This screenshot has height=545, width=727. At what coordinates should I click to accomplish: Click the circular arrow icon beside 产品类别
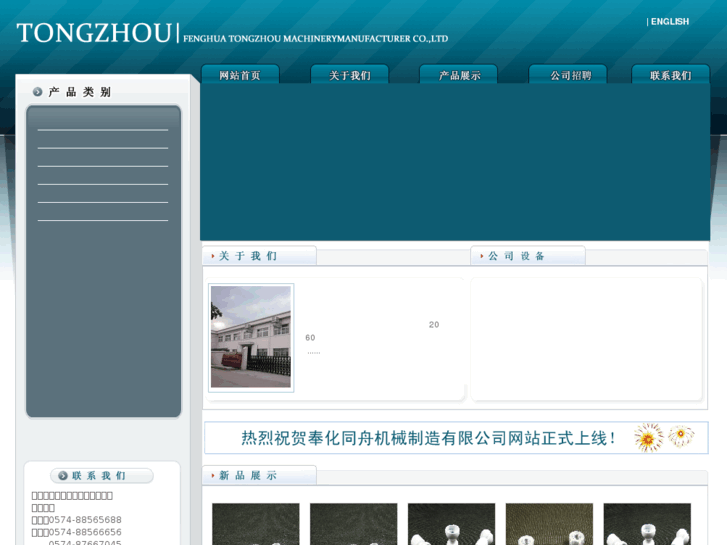pyautogui.click(x=38, y=92)
